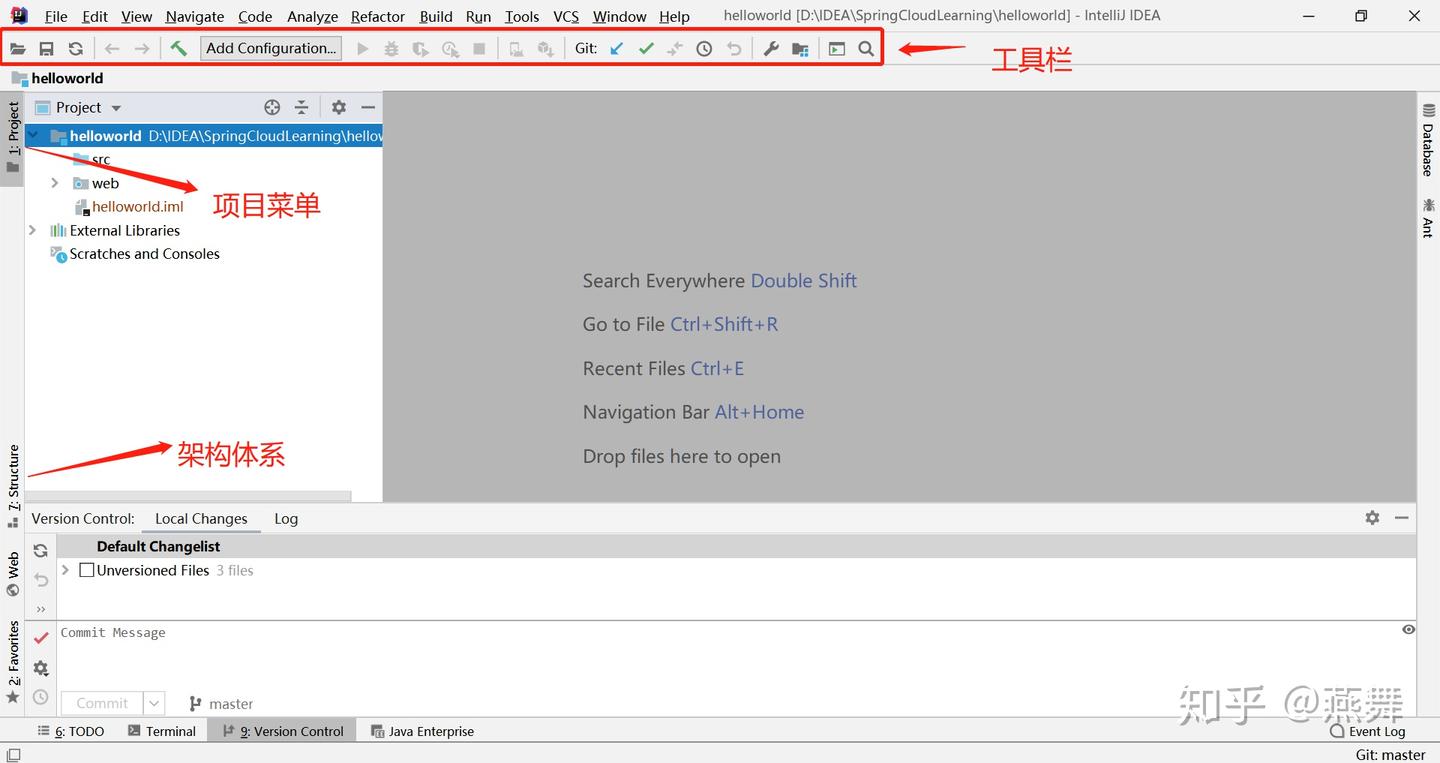Collapse the helloworld project root node
This screenshot has width=1440, height=763.
pos(33,135)
